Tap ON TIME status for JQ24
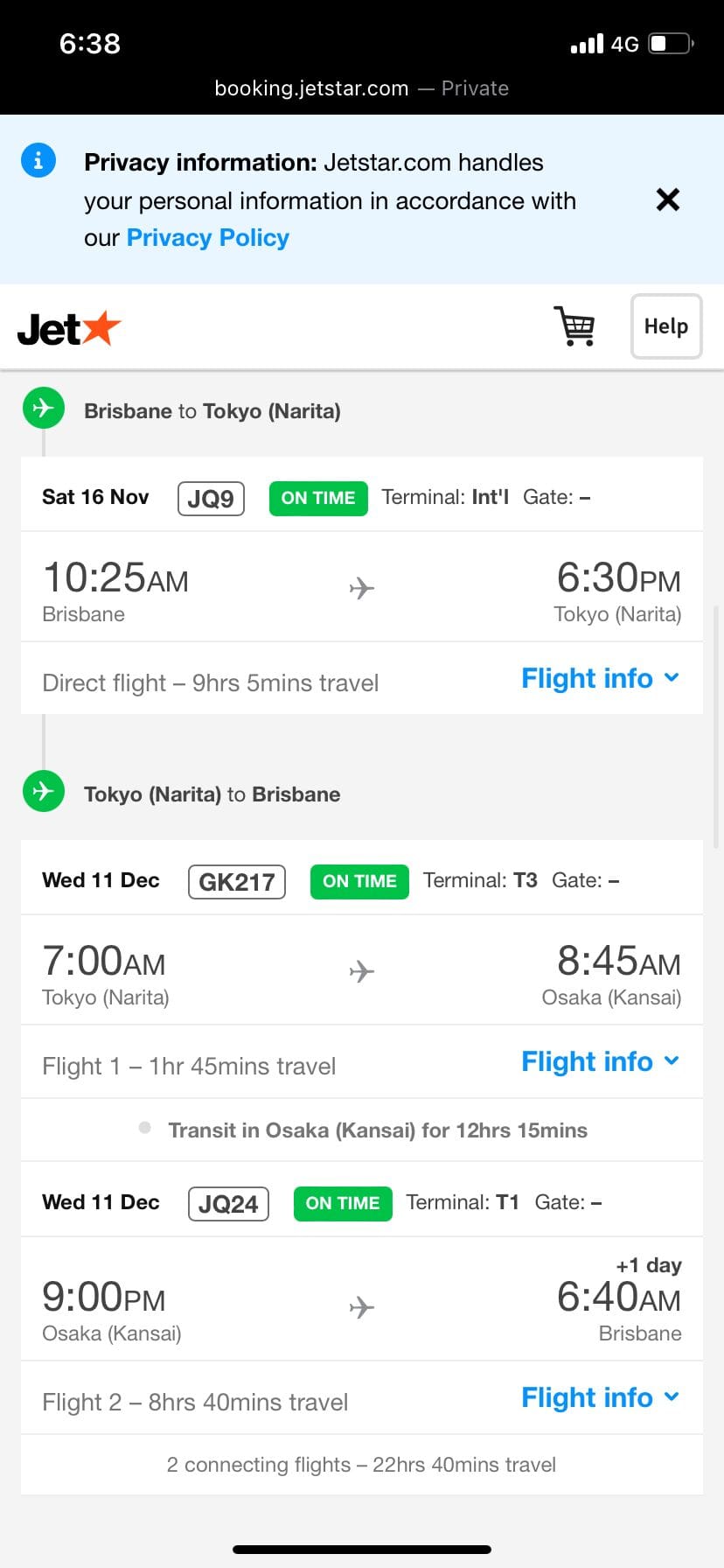 (343, 1203)
